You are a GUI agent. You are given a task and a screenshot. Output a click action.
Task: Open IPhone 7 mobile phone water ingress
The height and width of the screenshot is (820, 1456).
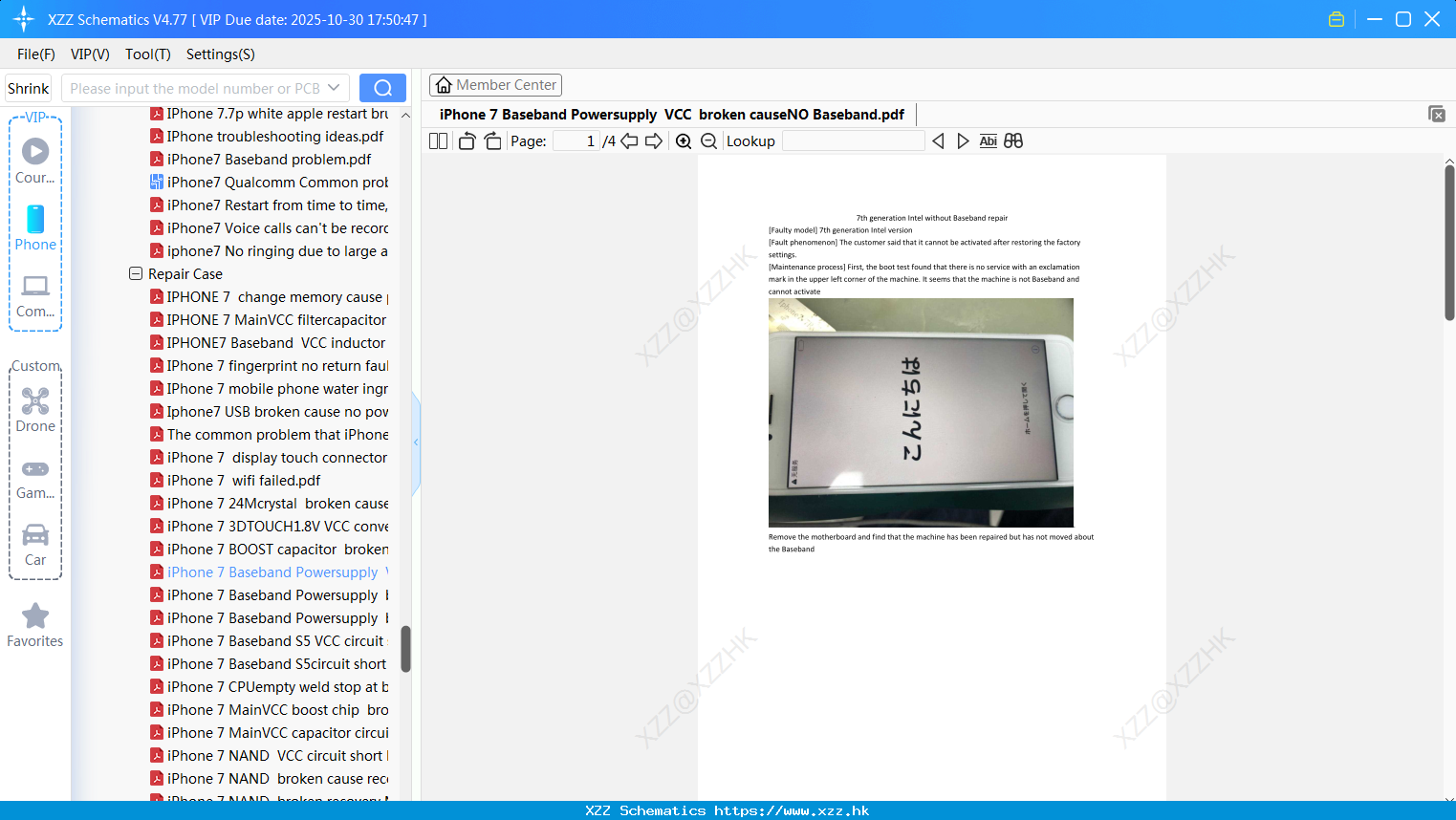tap(270, 389)
